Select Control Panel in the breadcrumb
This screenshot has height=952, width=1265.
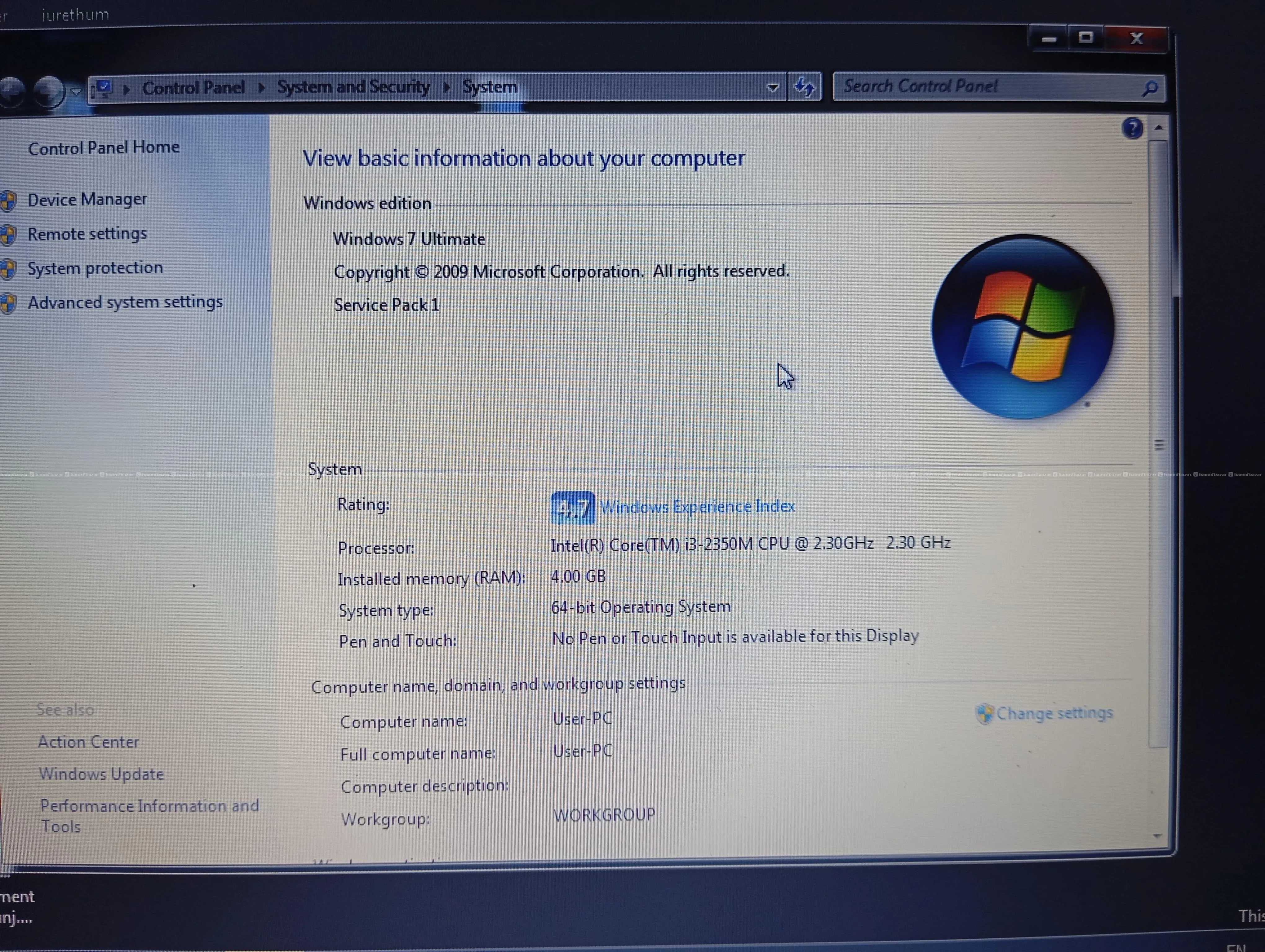pyautogui.click(x=193, y=88)
